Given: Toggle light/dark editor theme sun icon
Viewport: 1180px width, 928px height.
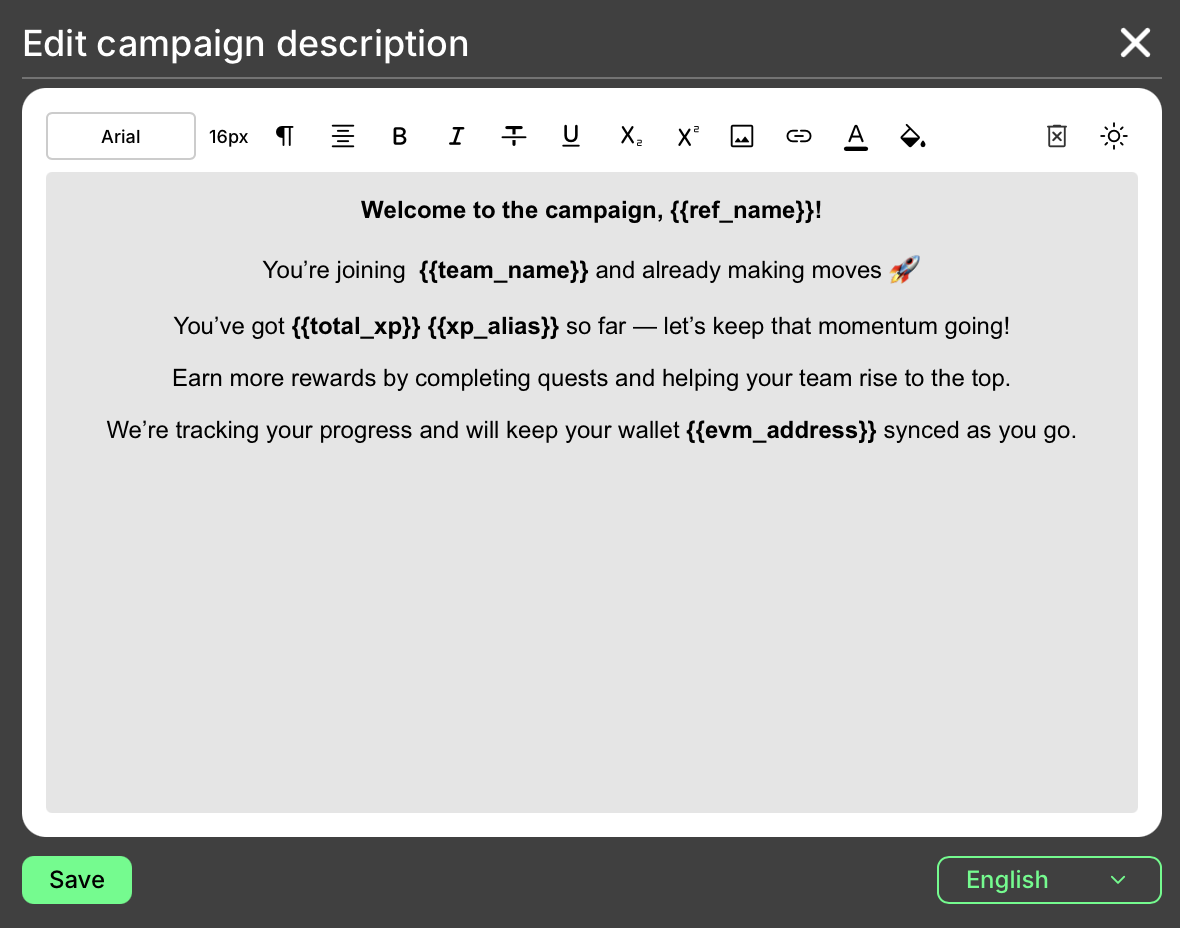Looking at the screenshot, I should click(x=1114, y=137).
